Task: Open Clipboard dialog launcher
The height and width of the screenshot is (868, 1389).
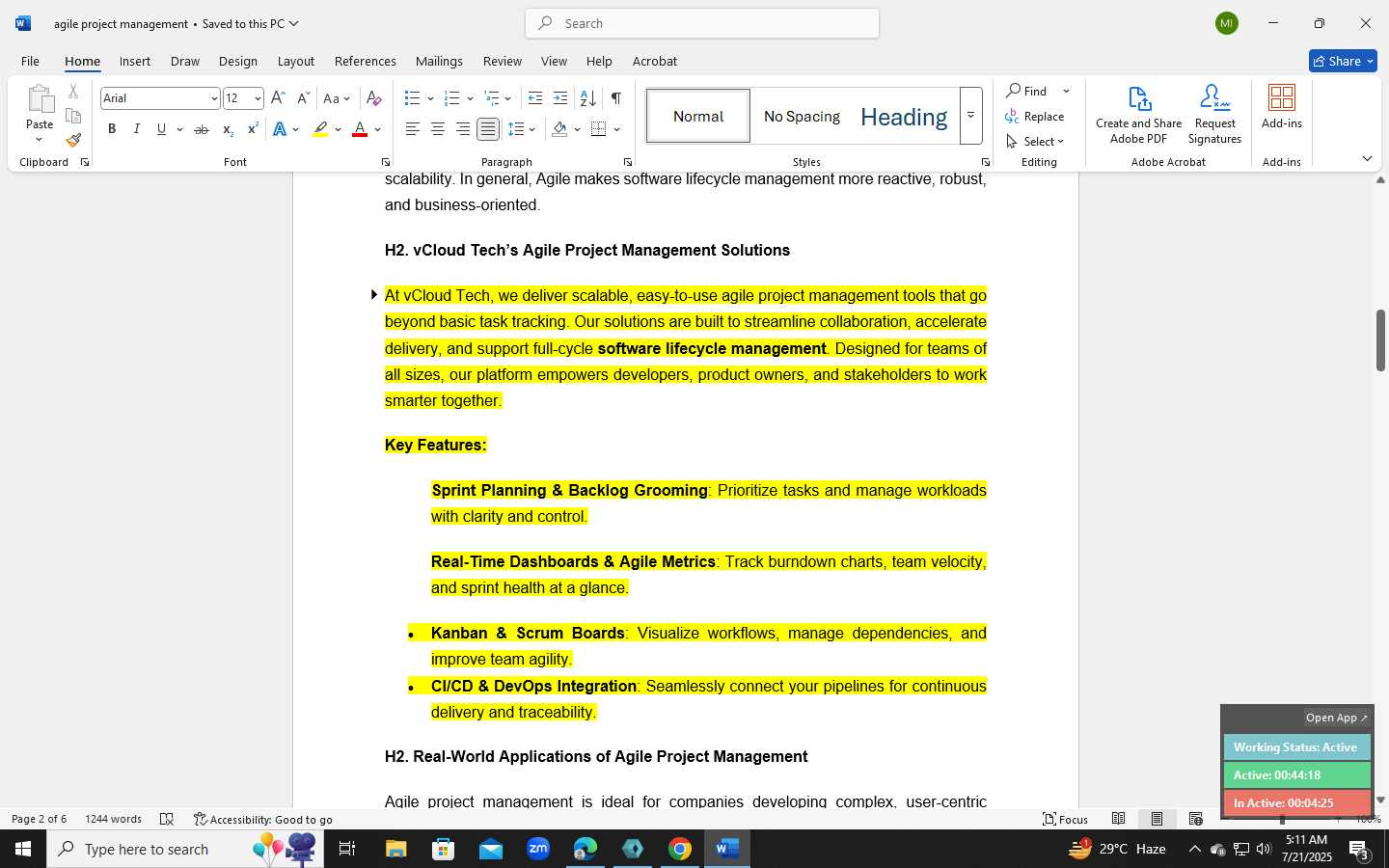Action: tap(85, 162)
